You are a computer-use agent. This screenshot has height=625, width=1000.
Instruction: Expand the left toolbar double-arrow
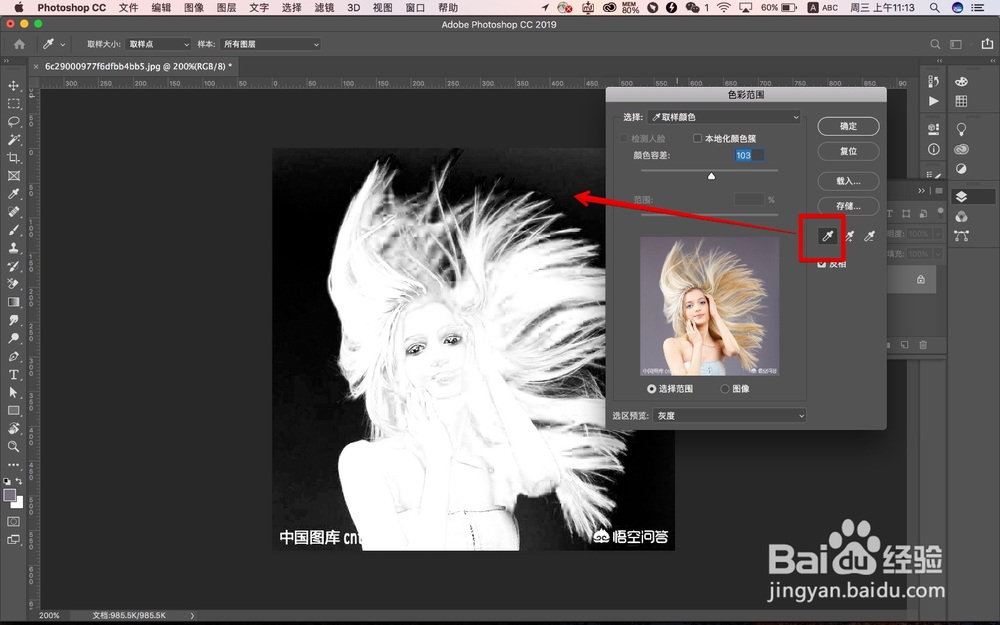click(x=6, y=61)
